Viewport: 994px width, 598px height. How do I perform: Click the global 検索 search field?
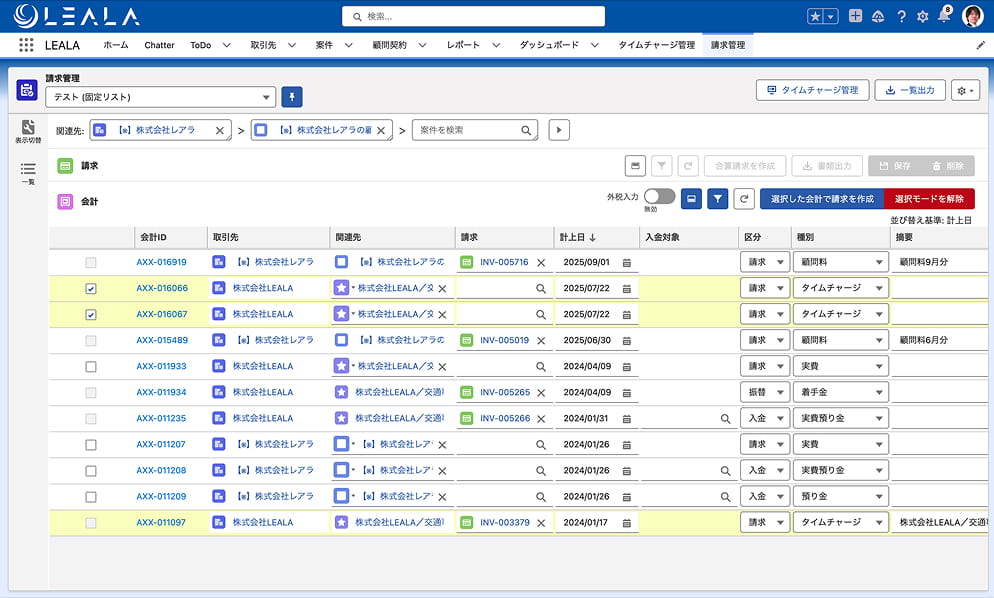click(x=474, y=16)
